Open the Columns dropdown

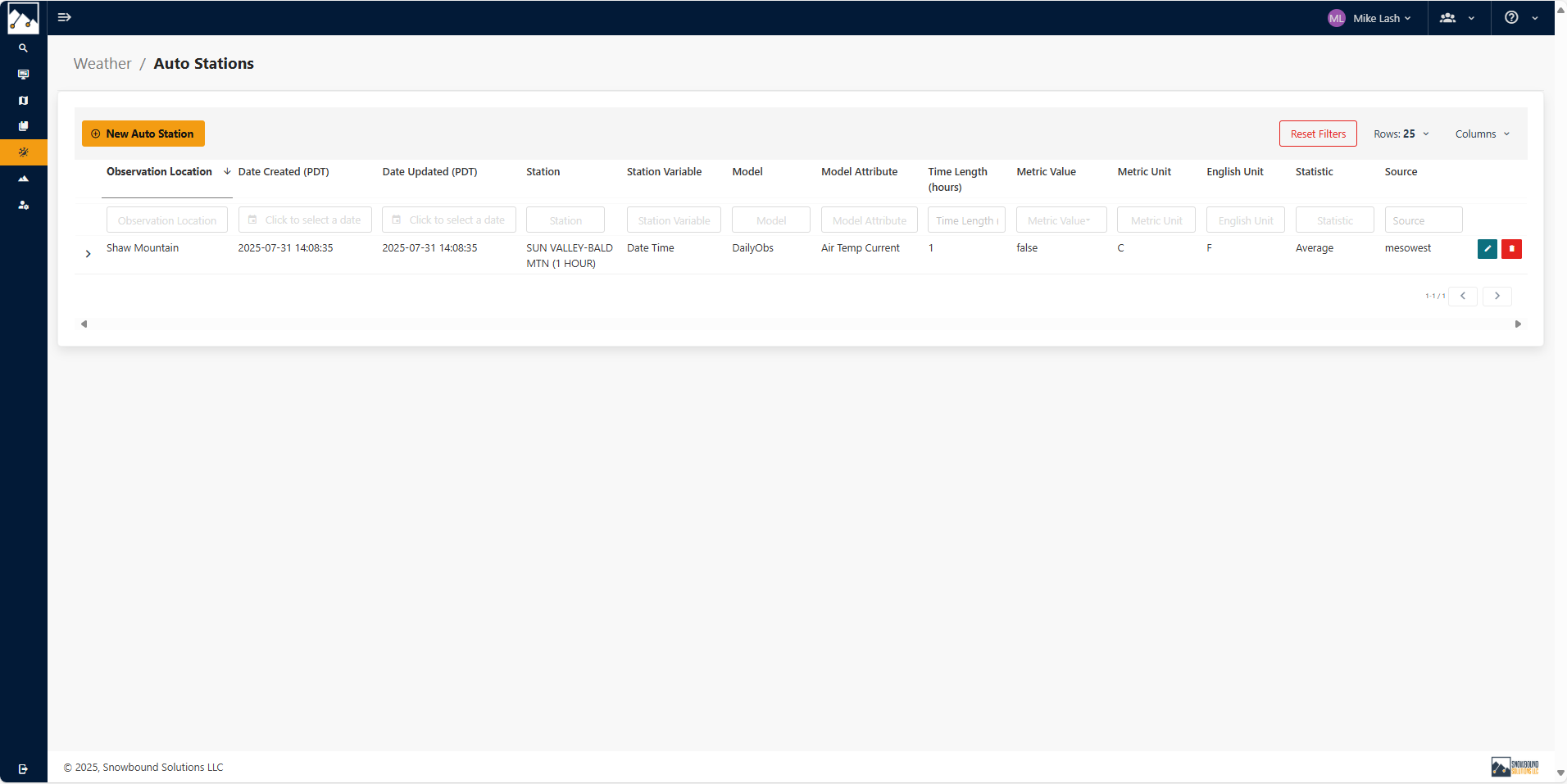(1483, 134)
